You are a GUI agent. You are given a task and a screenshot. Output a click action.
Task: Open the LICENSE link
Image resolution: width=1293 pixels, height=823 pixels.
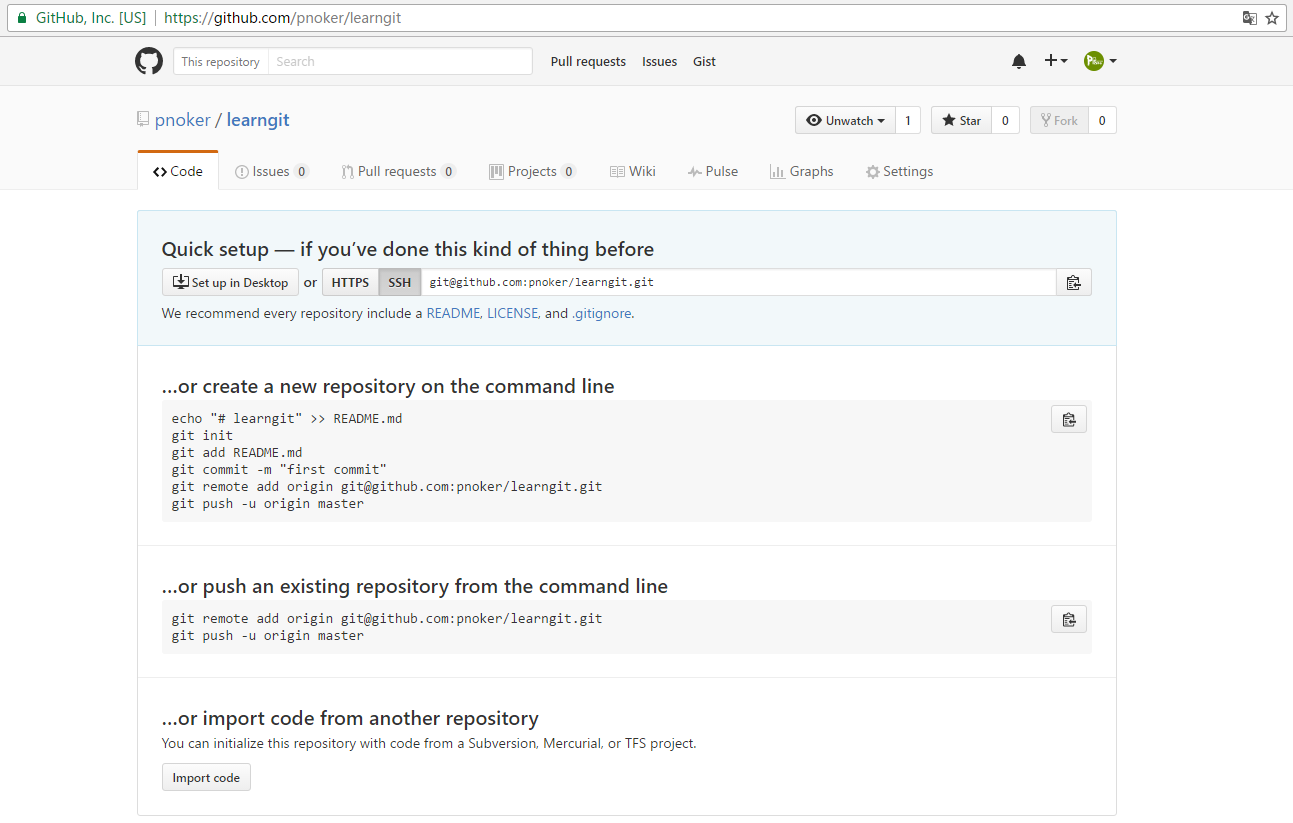[x=513, y=313]
